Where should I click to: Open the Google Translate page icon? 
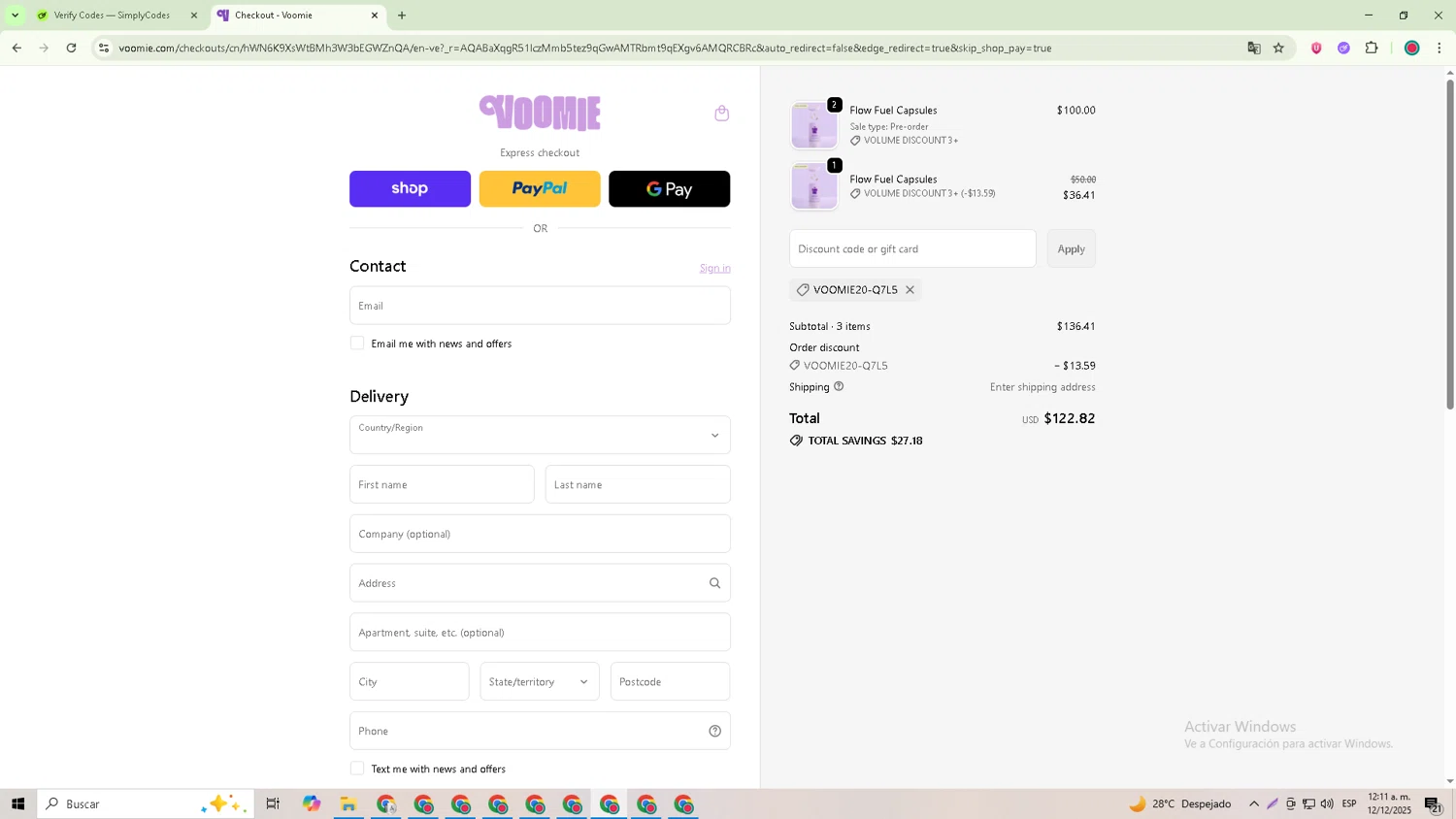(1254, 48)
